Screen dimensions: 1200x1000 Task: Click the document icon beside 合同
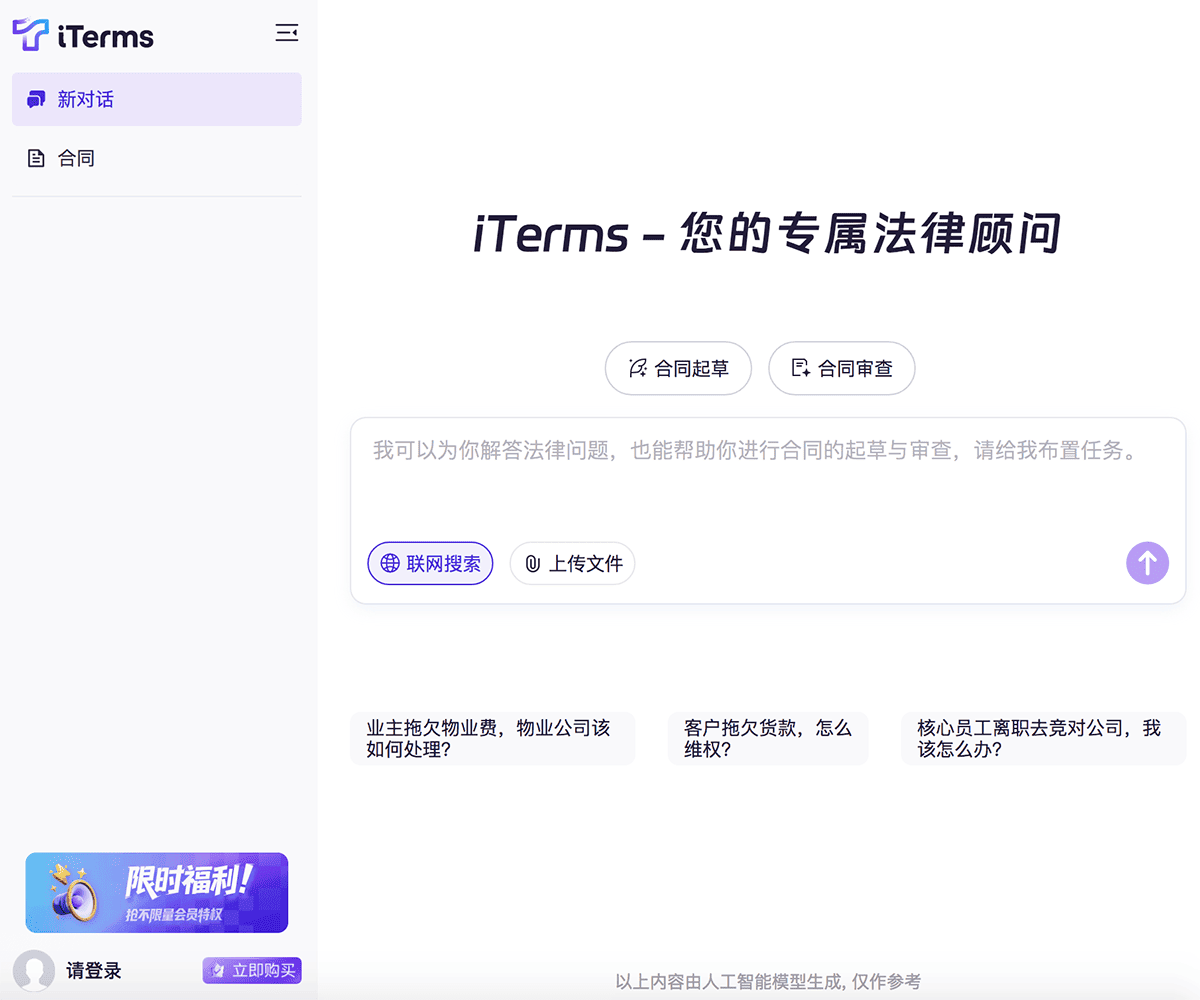(x=36, y=158)
